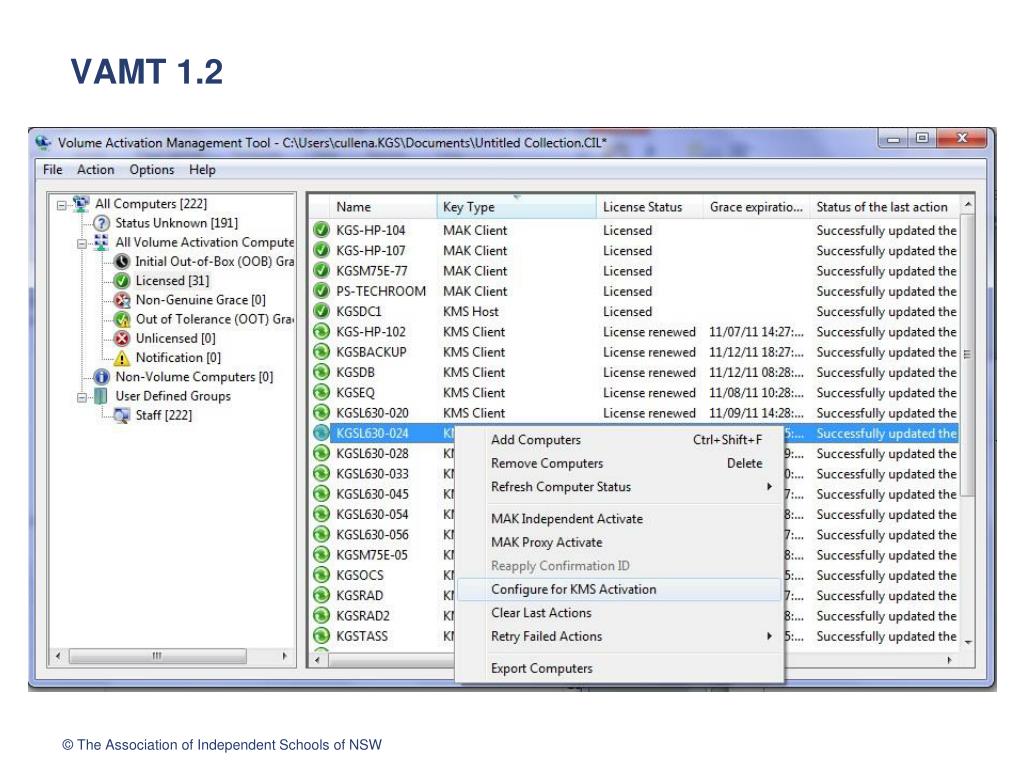Click the Non-Genuine Grace icon

[122, 300]
